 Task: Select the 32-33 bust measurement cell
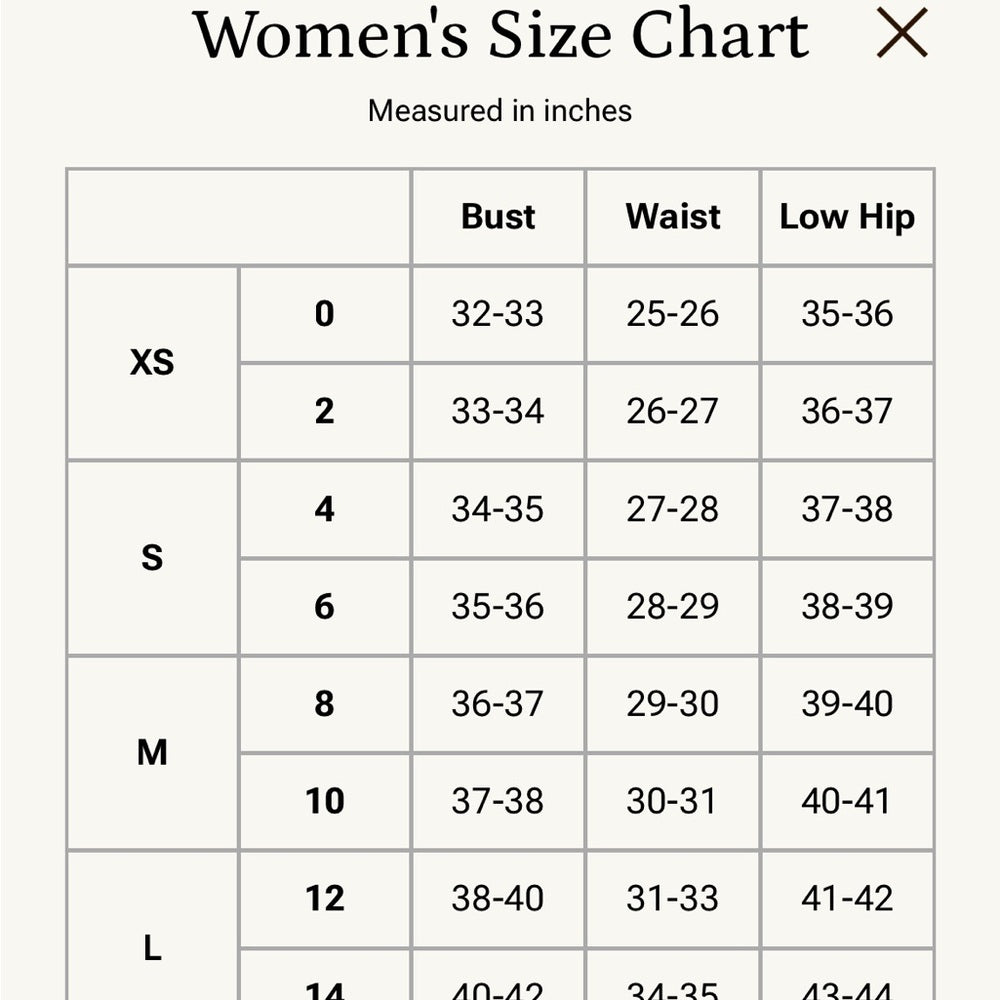coord(498,314)
